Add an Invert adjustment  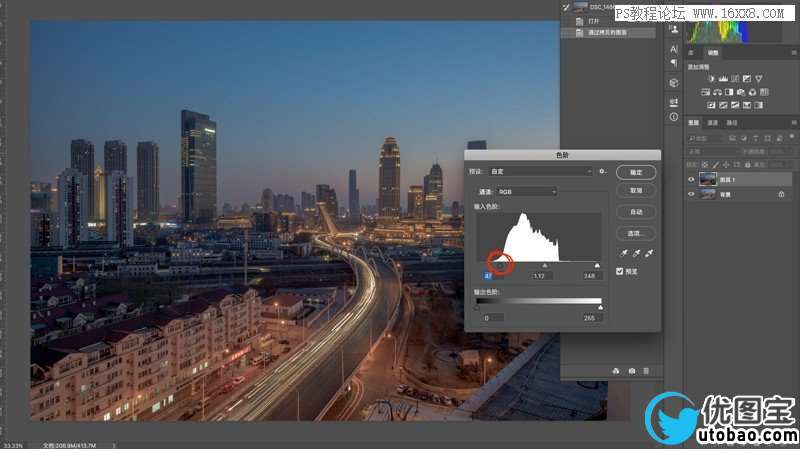pyautogui.click(x=711, y=105)
